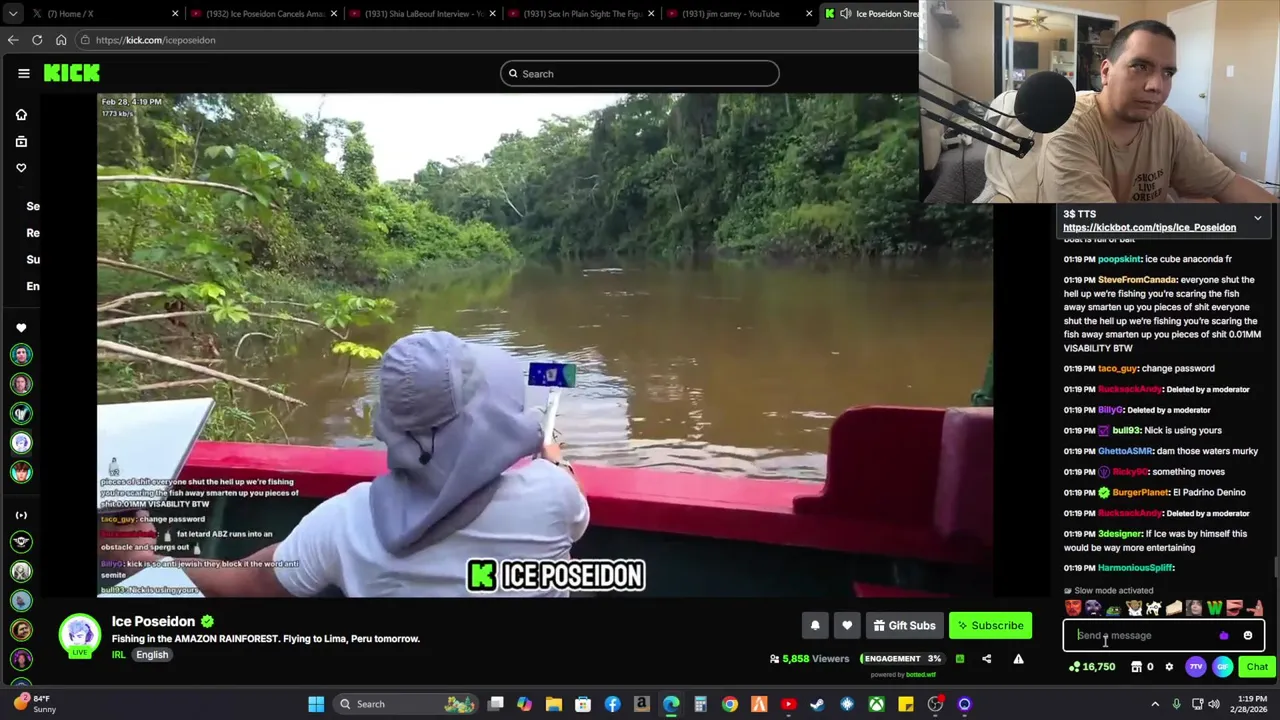Click the Recommended live icon in sidebar
The height and width of the screenshot is (720, 1280).
tap(21, 515)
